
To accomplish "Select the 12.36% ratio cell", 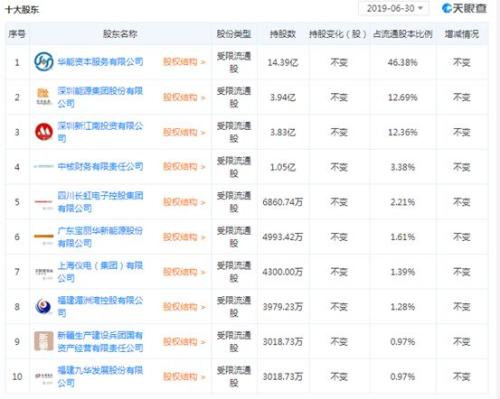I will pos(402,132).
